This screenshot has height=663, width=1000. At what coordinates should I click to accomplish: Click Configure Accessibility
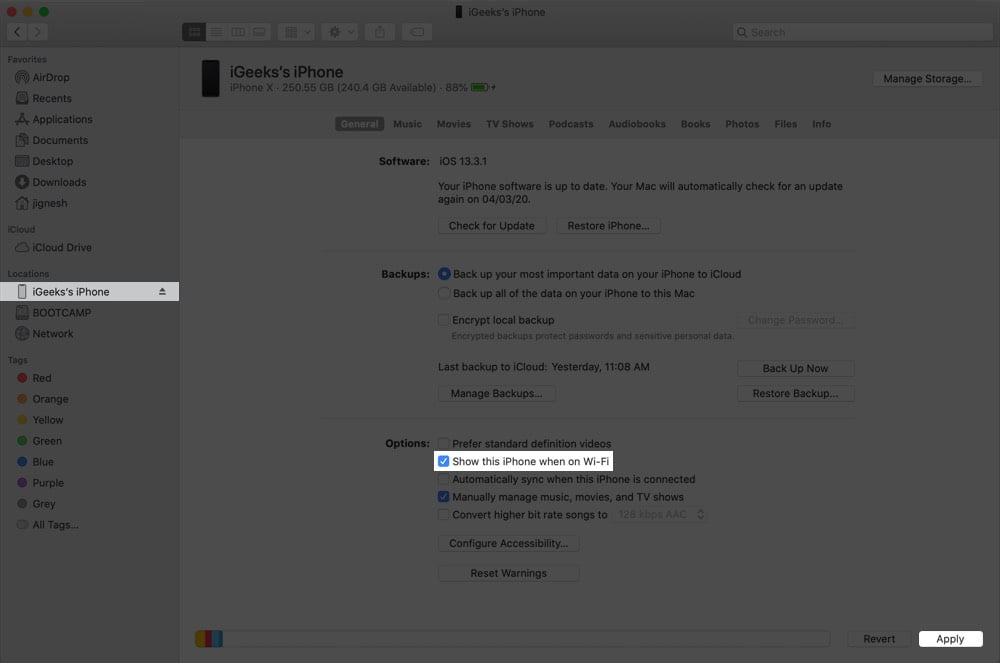[508, 543]
